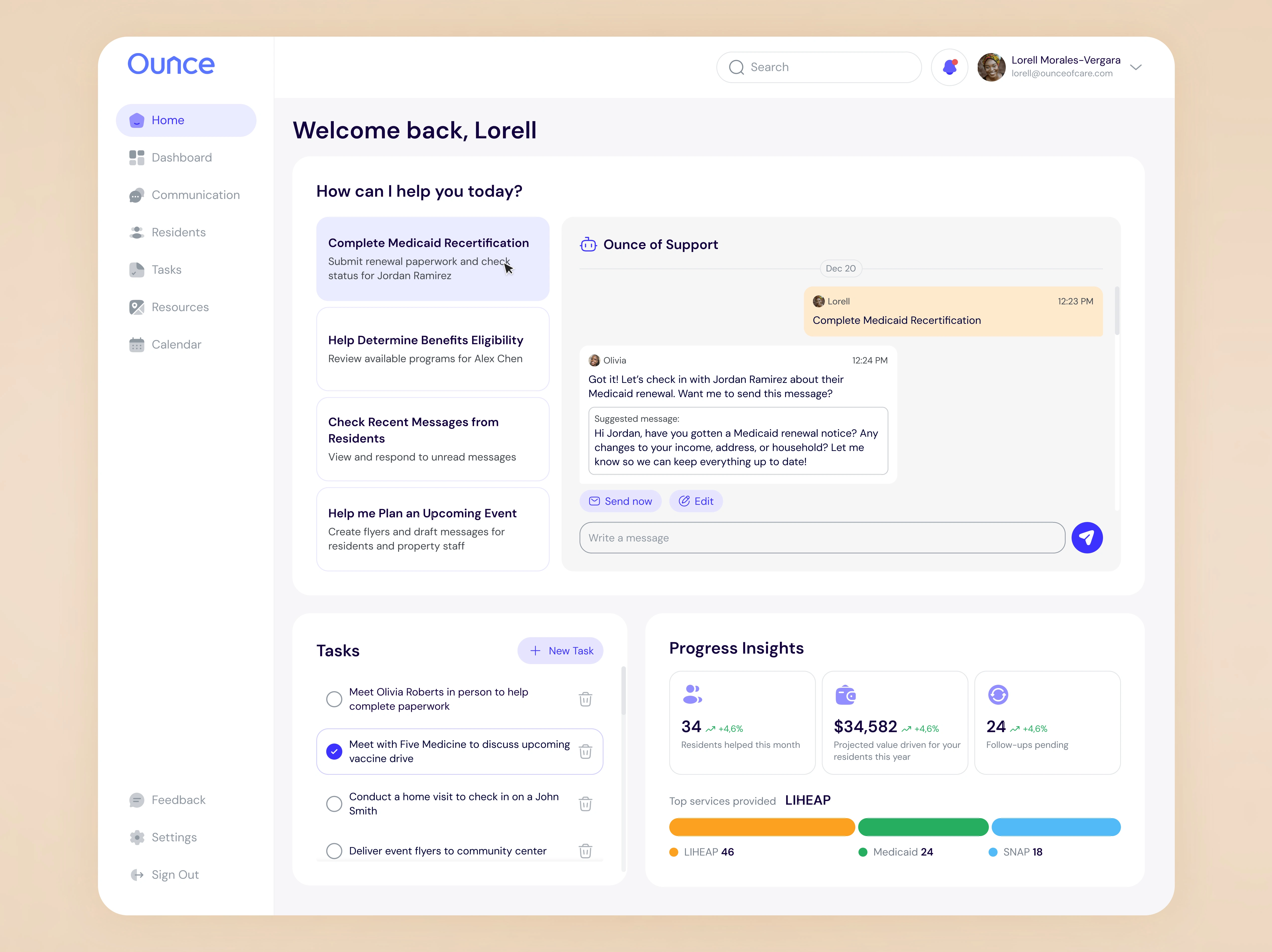Click the green Medicaid bar segment

[923, 827]
